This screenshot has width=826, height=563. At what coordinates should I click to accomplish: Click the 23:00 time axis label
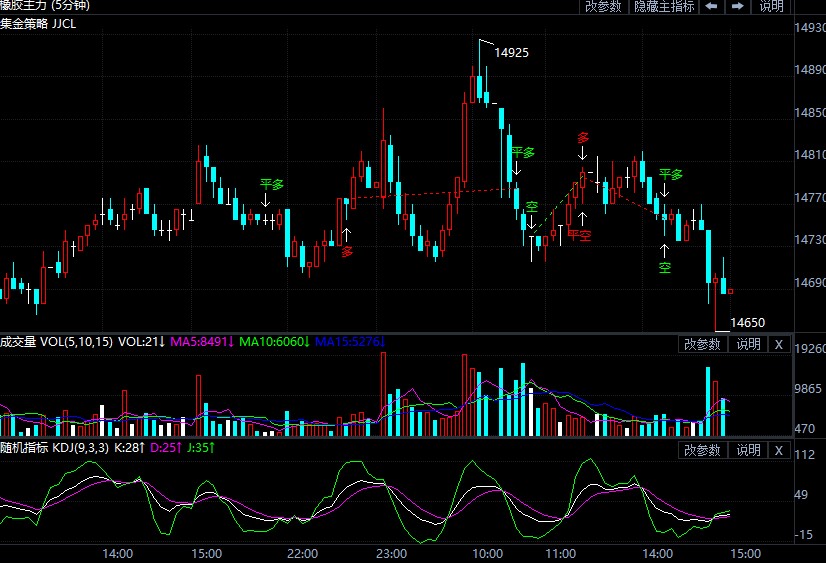tap(391, 553)
